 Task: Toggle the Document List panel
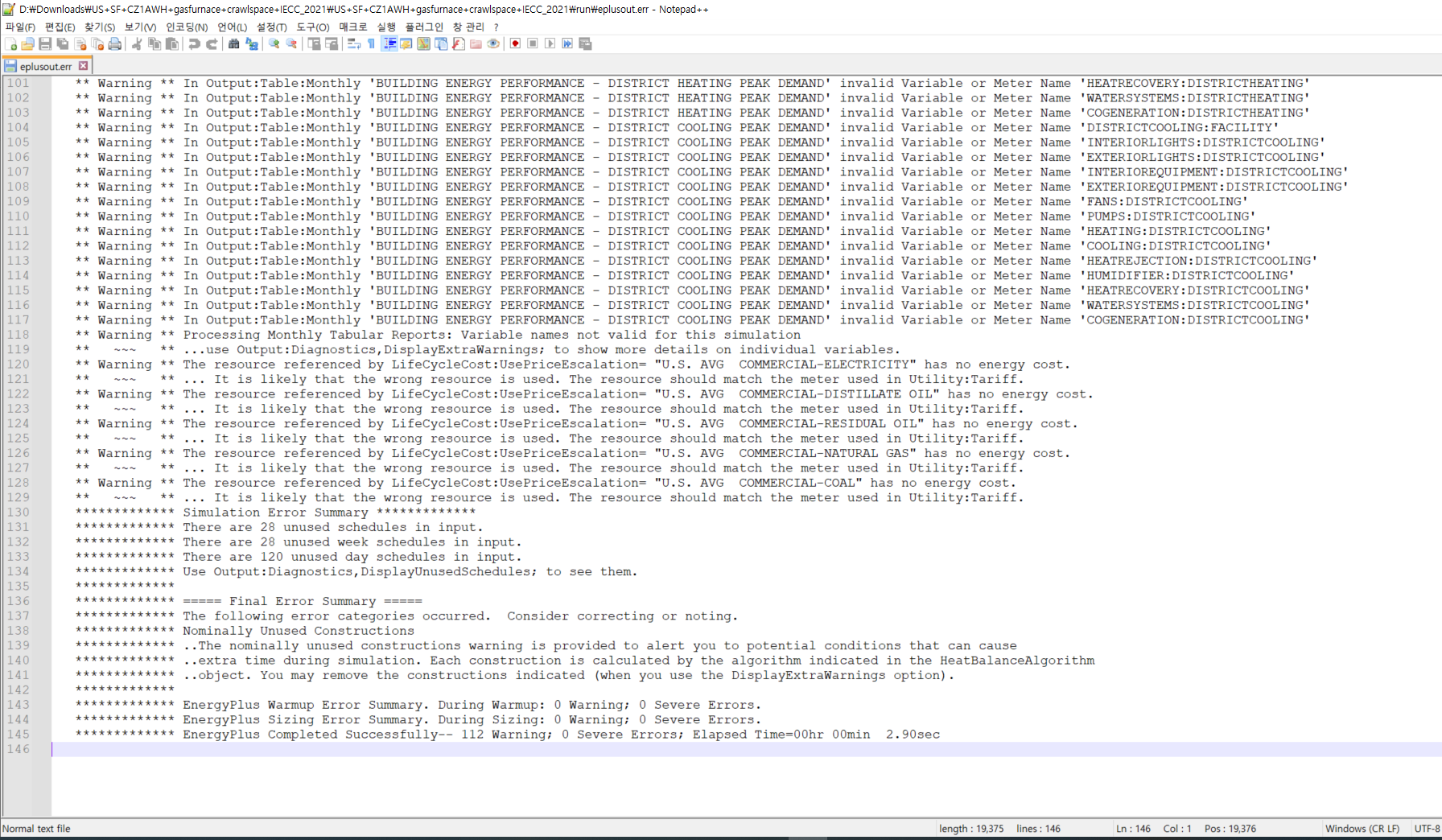point(441,43)
